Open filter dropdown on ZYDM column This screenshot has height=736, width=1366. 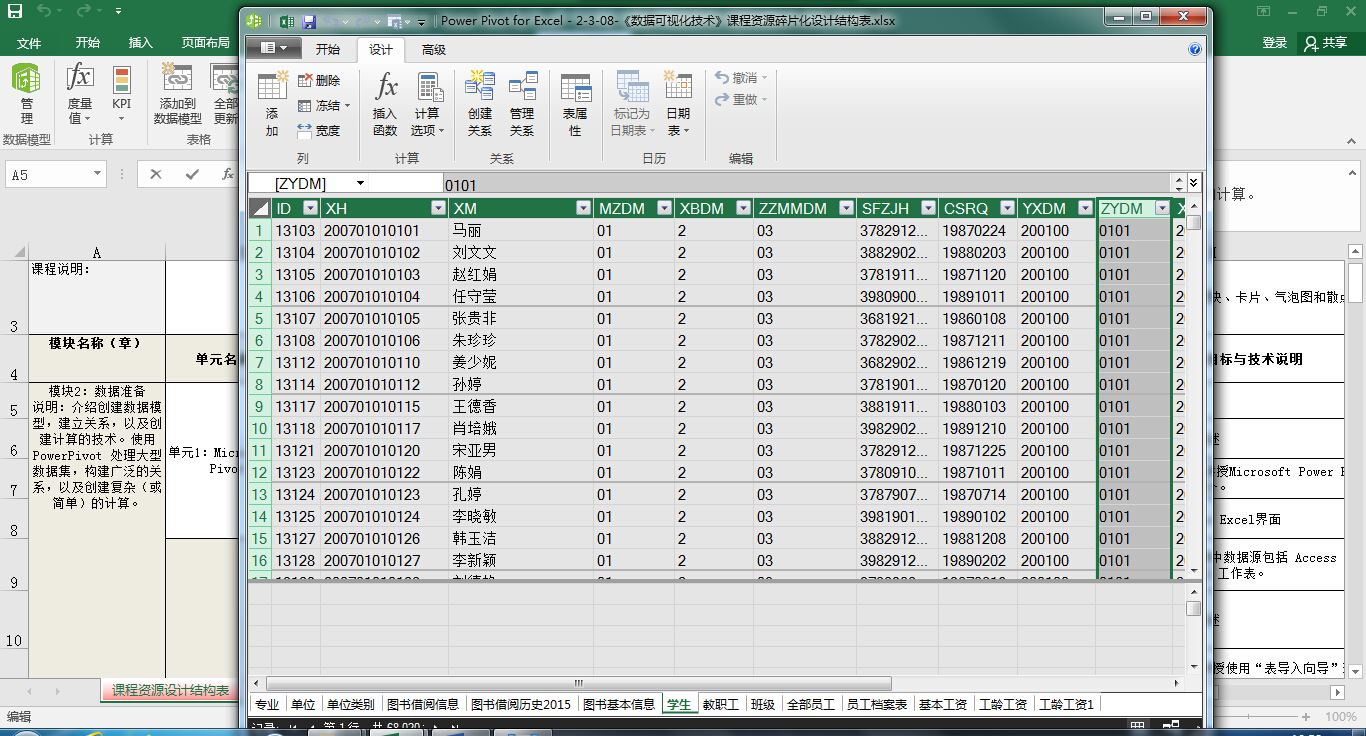point(1161,208)
